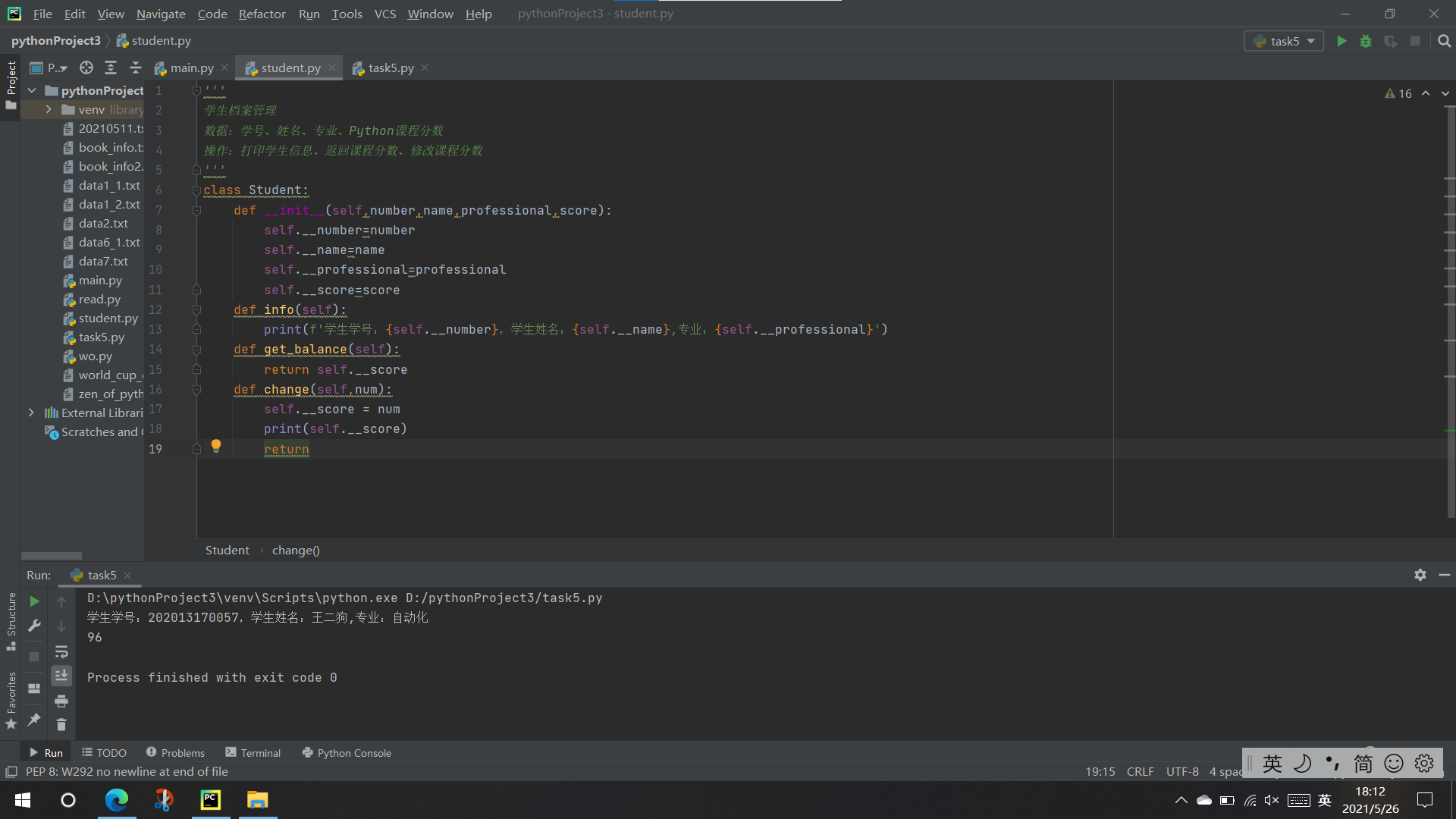The image size is (1456, 819).
Task: Click the Debug bug icon
Action: (x=1366, y=41)
